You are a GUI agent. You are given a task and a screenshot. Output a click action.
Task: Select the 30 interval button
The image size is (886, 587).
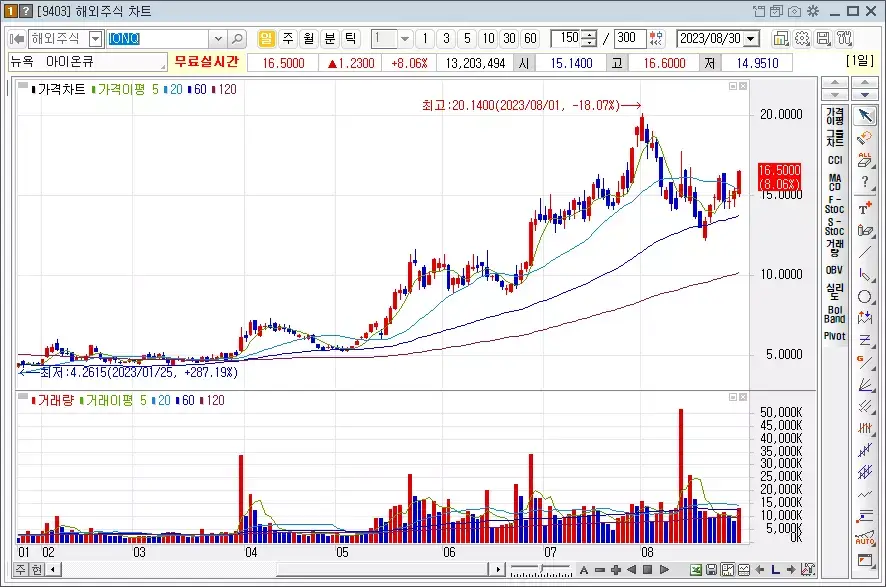click(x=509, y=38)
